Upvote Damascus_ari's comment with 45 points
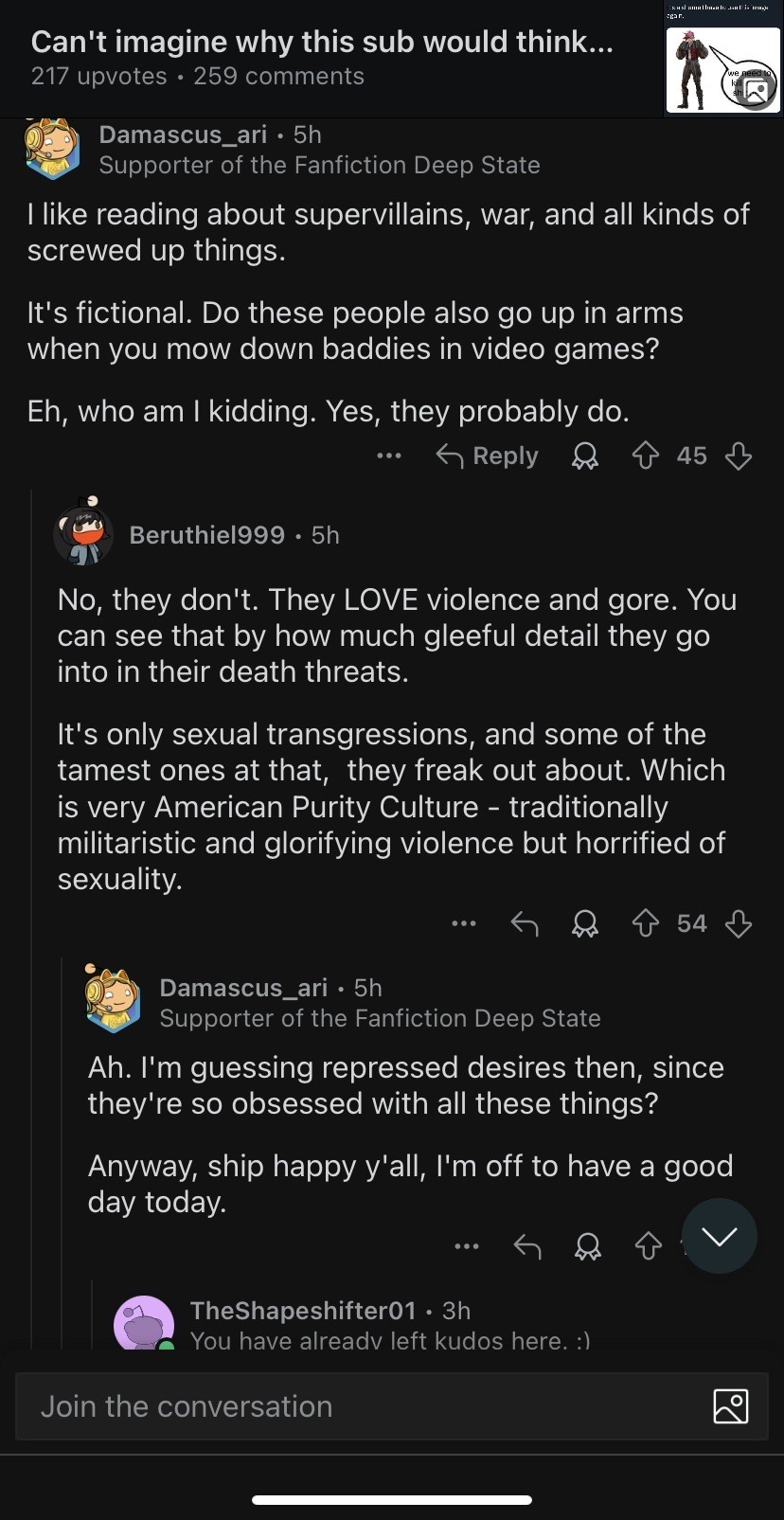 645,456
